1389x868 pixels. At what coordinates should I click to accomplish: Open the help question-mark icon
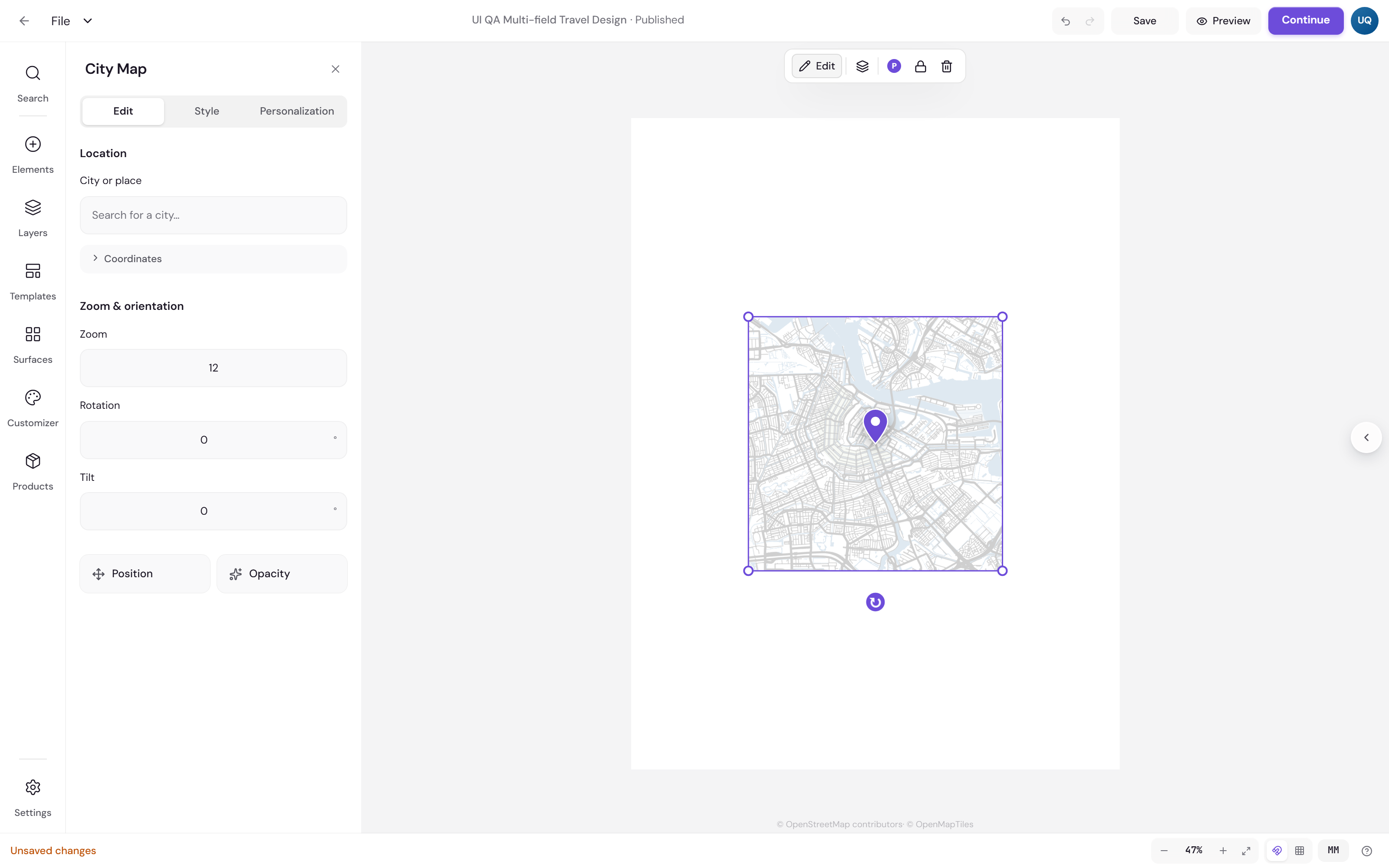(1366, 850)
